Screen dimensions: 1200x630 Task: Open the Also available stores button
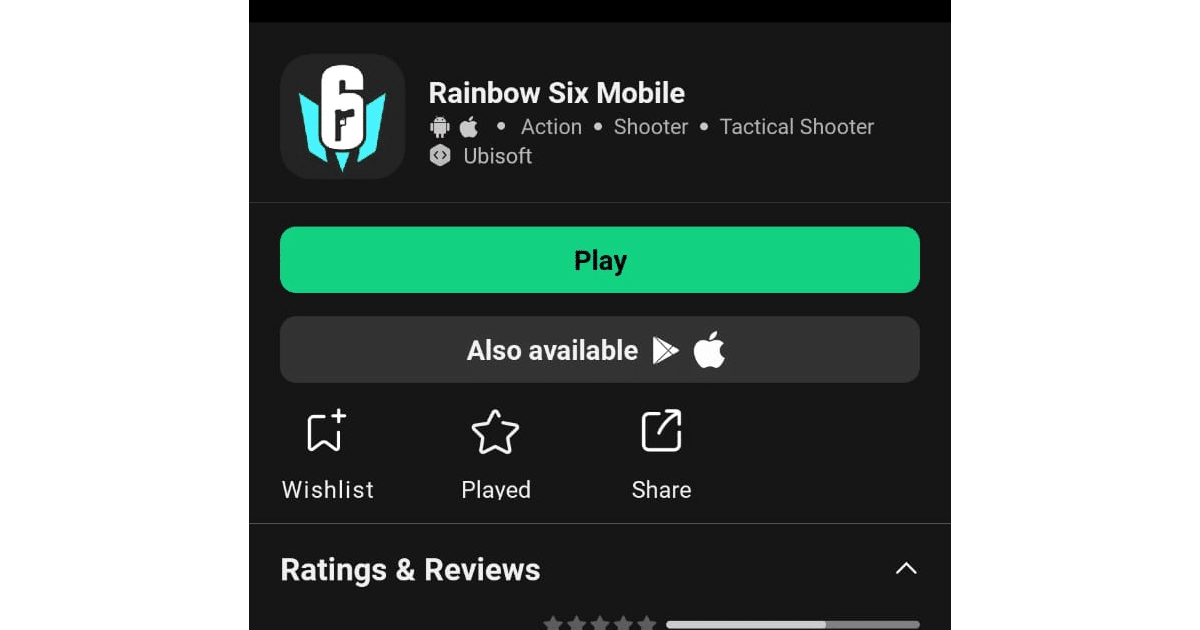coord(600,350)
